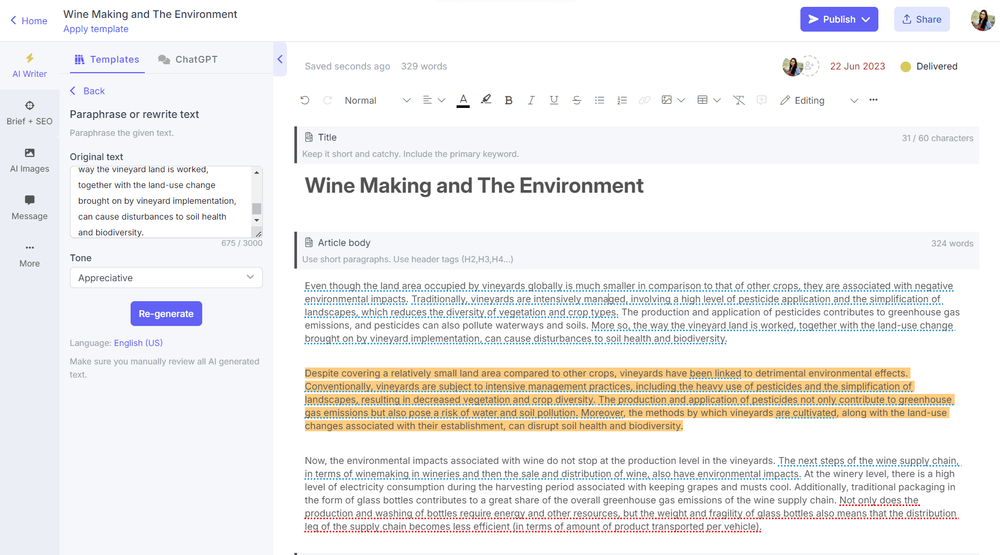This screenshot has width=1000, height=555.
Task: Toggle bold formatting
Action: (x=508, y=100)
